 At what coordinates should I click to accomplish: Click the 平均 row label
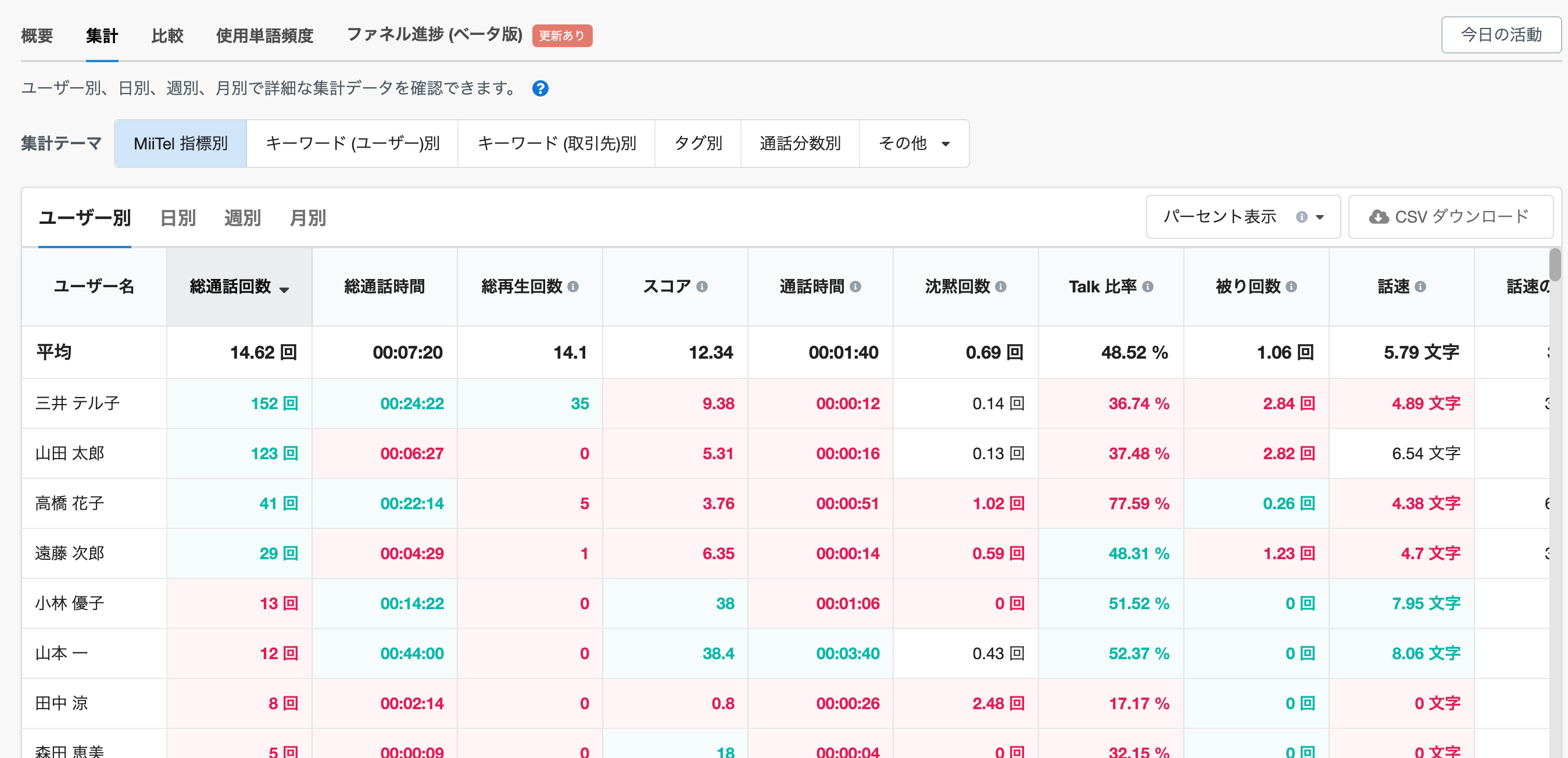[54, 352]
